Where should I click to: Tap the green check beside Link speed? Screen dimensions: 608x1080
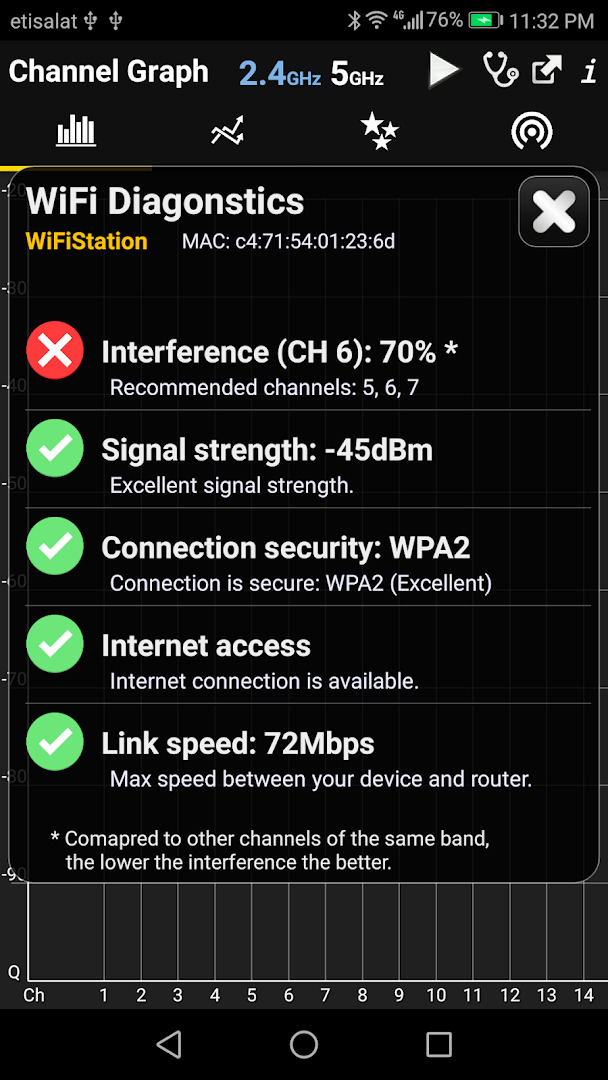click(55, 742)
